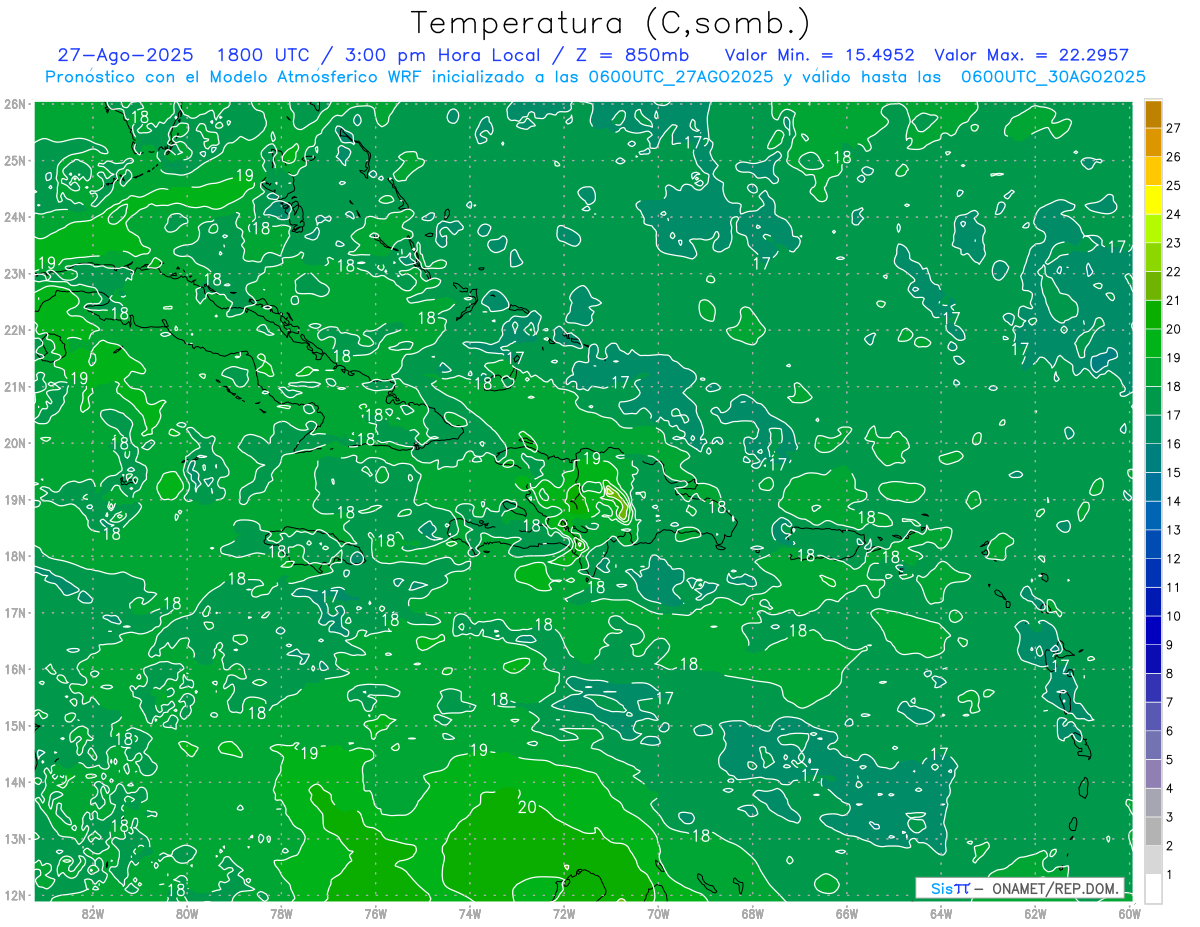Screen dimensions: 1200x927
Task: Click the "18N" latitude axis label
Action: [15, 556]
